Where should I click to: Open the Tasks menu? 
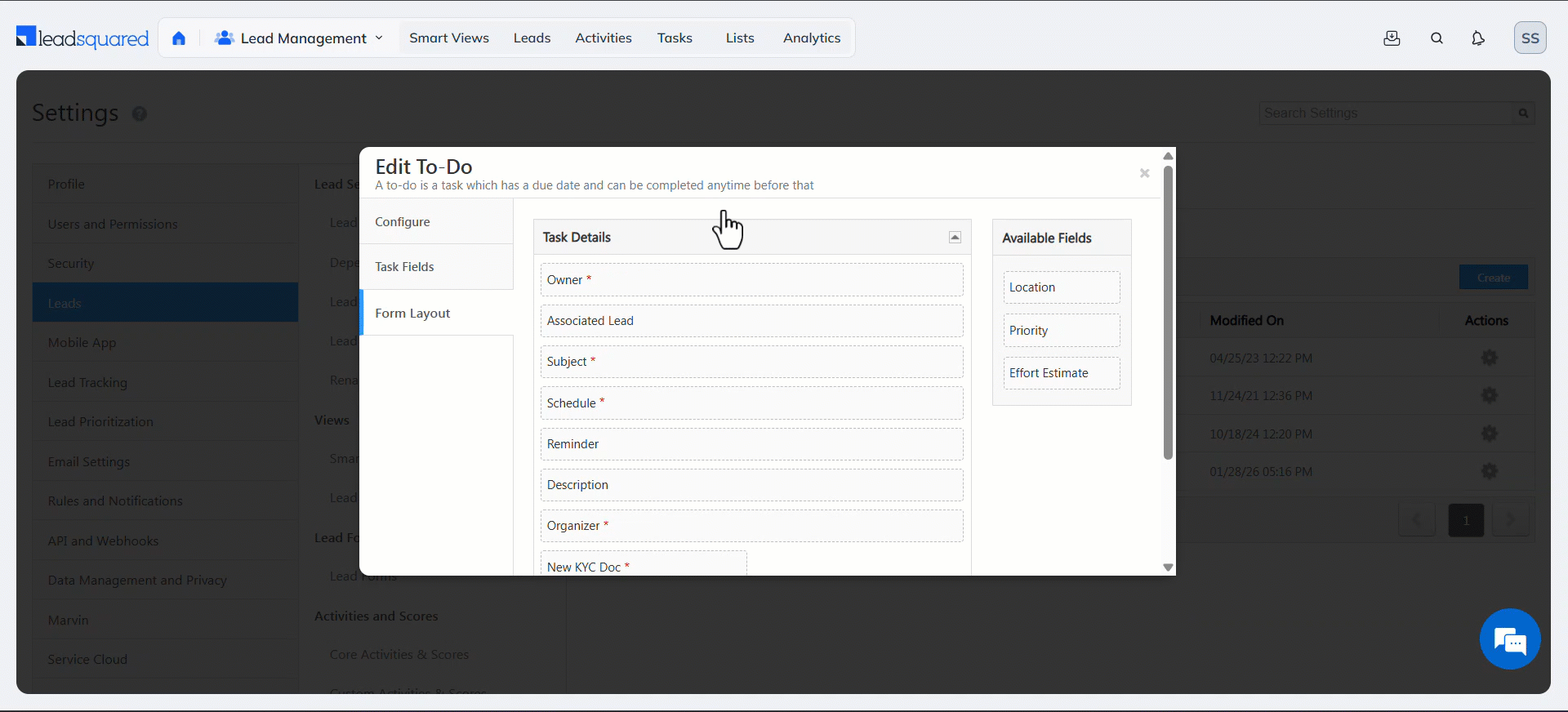(x=675, y=38)
